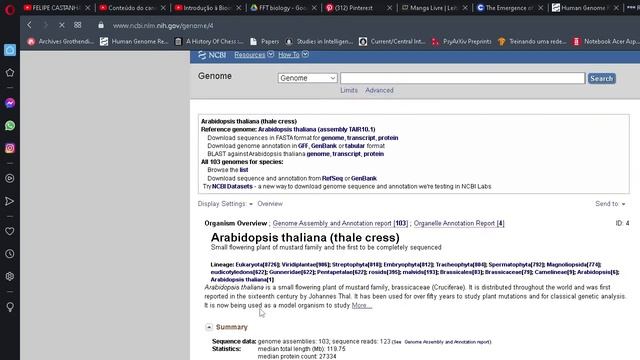Collapse the Summary section
640x360 pixels.
coord(209,327)
